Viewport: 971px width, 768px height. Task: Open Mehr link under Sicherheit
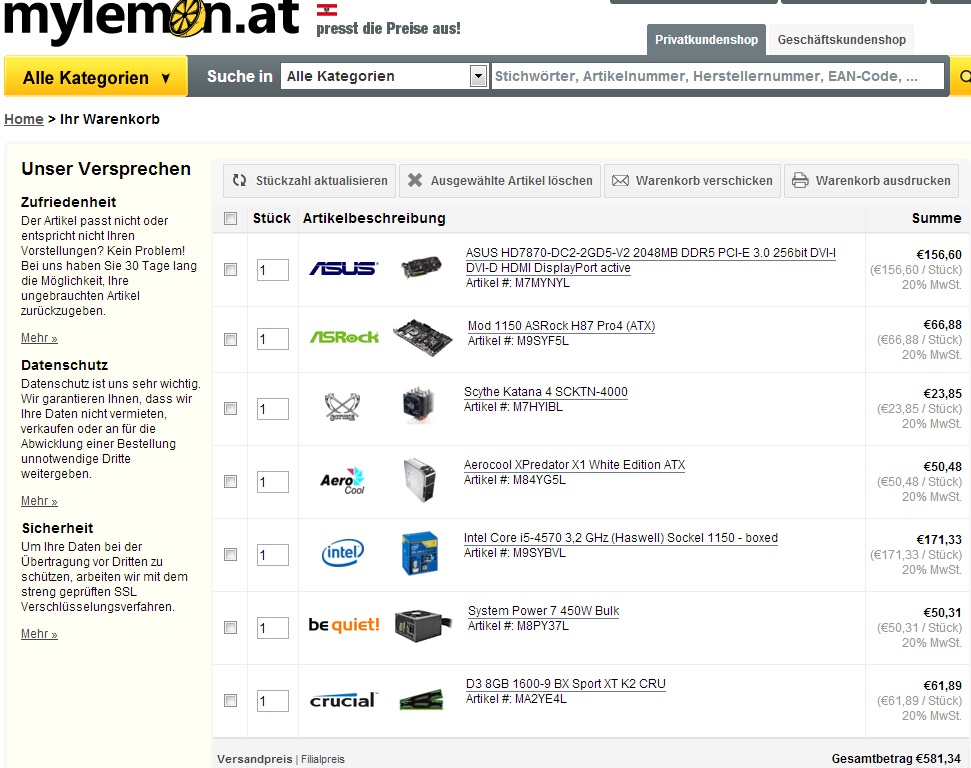click(x=39, y=634)
